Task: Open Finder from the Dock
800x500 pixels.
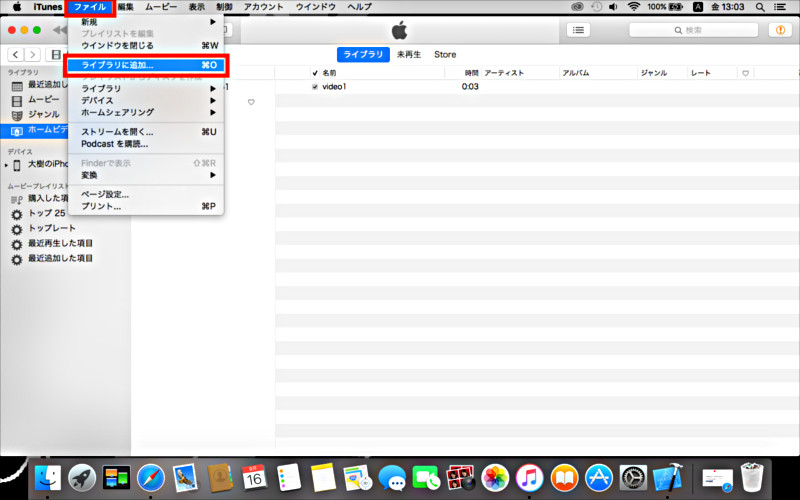Action: (x=47, y=478)
